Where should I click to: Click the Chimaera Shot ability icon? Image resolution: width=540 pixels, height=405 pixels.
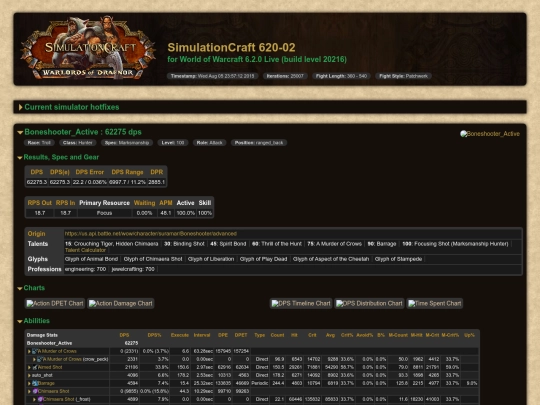tap(34, 391)
